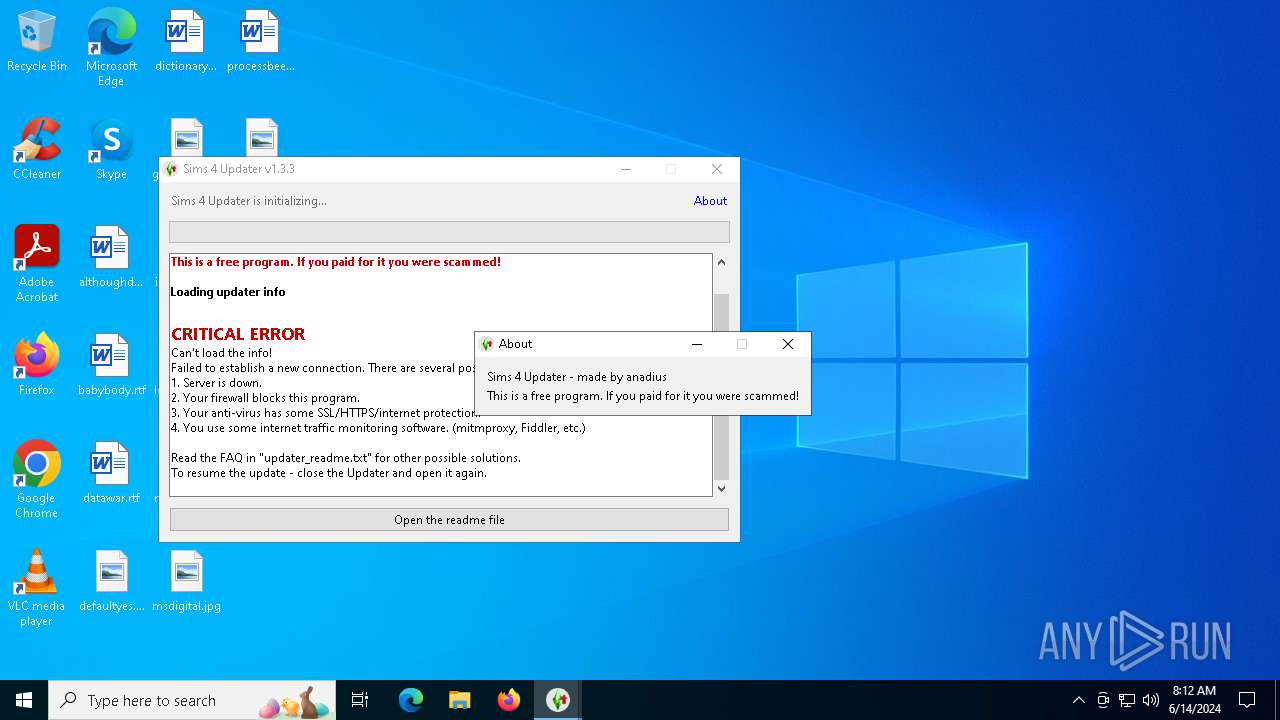Open Edge from the taskbar
1280x720 pixels.
pyautogui.click(x=411, y=700)
